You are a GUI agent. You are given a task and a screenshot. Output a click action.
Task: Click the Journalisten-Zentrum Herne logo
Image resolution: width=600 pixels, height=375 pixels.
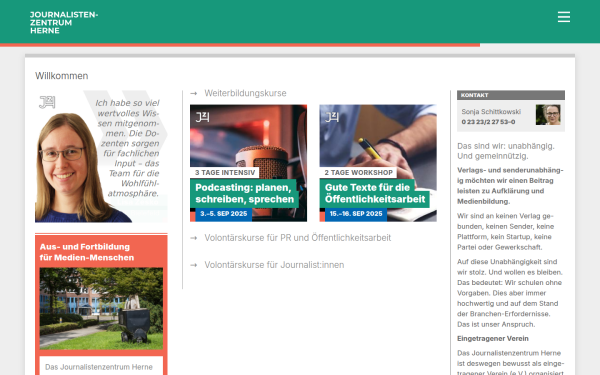point(64,23)
